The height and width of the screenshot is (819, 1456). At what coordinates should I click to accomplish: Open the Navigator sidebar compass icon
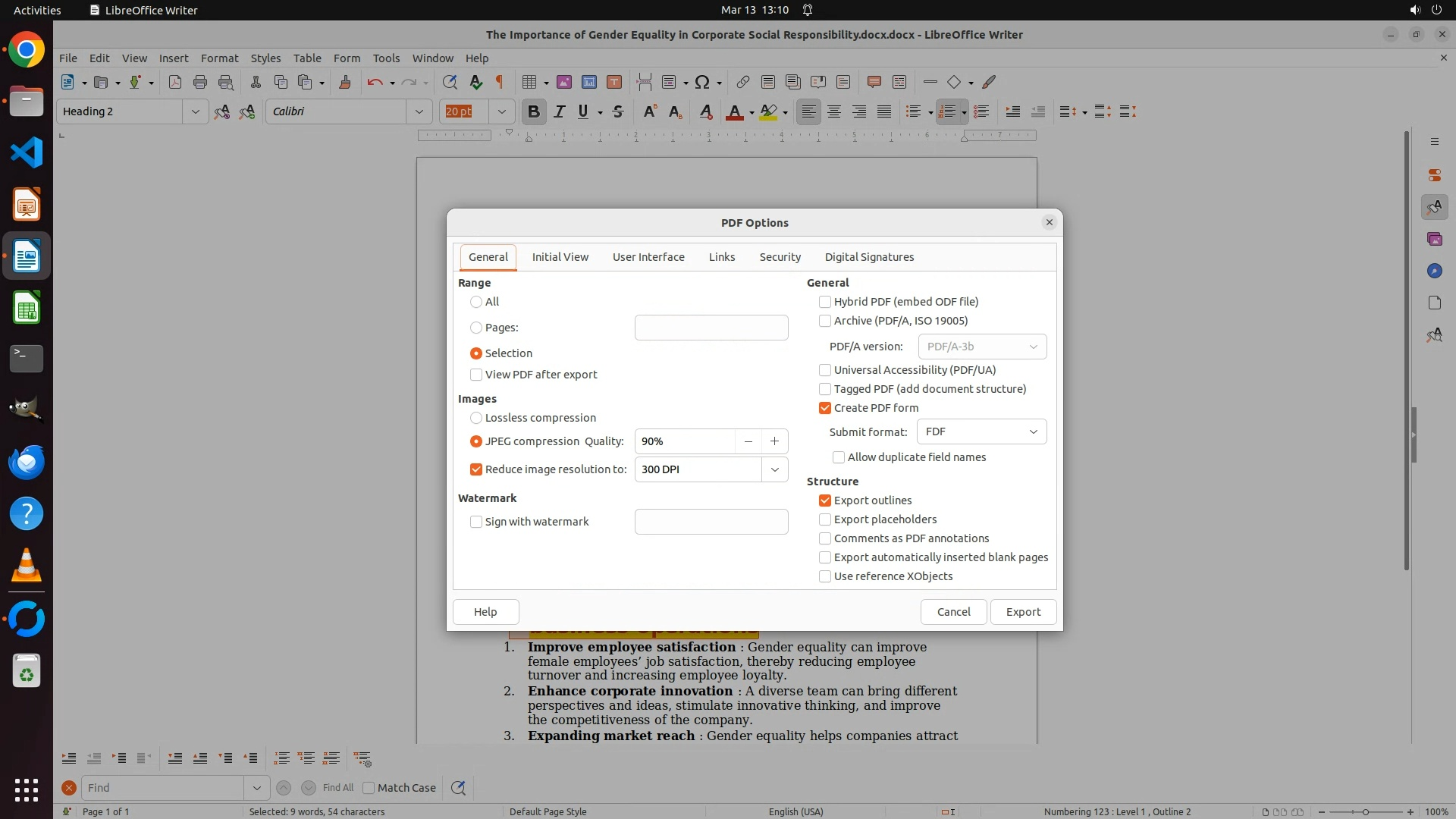tap(1434, 271)
